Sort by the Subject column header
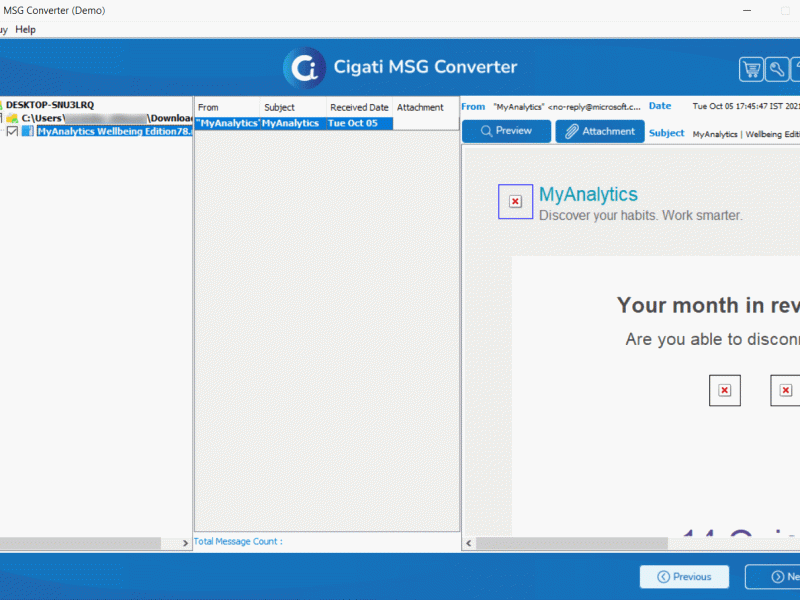The height and width of the screenshot is (600, 800). 293,108
